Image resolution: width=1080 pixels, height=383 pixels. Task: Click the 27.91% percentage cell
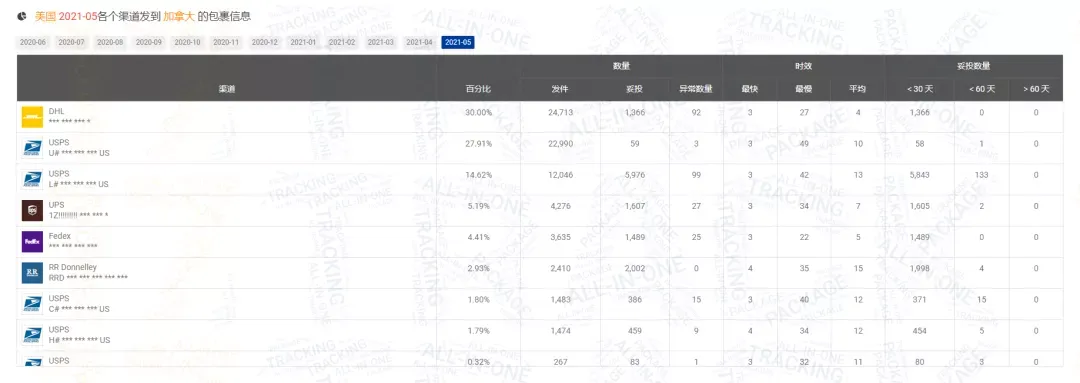tap(479, 143)
